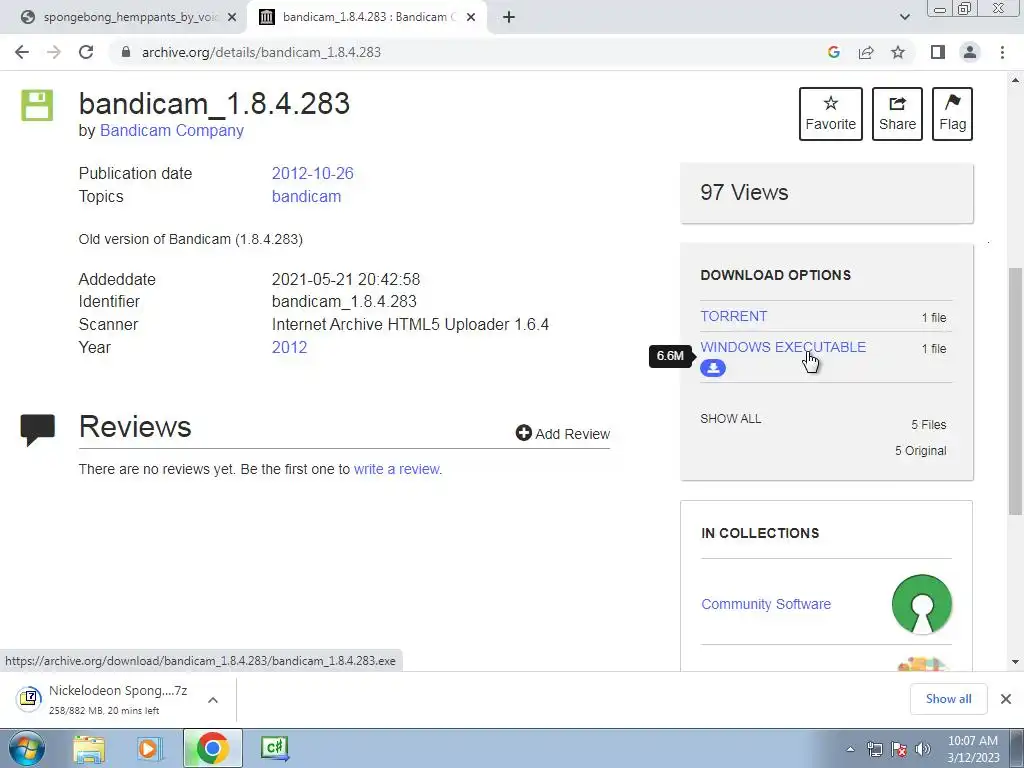Viewport: 1024px width, 768px height.
Task: Launch Windows Media Player from taskbar
Action: (148, 748)
